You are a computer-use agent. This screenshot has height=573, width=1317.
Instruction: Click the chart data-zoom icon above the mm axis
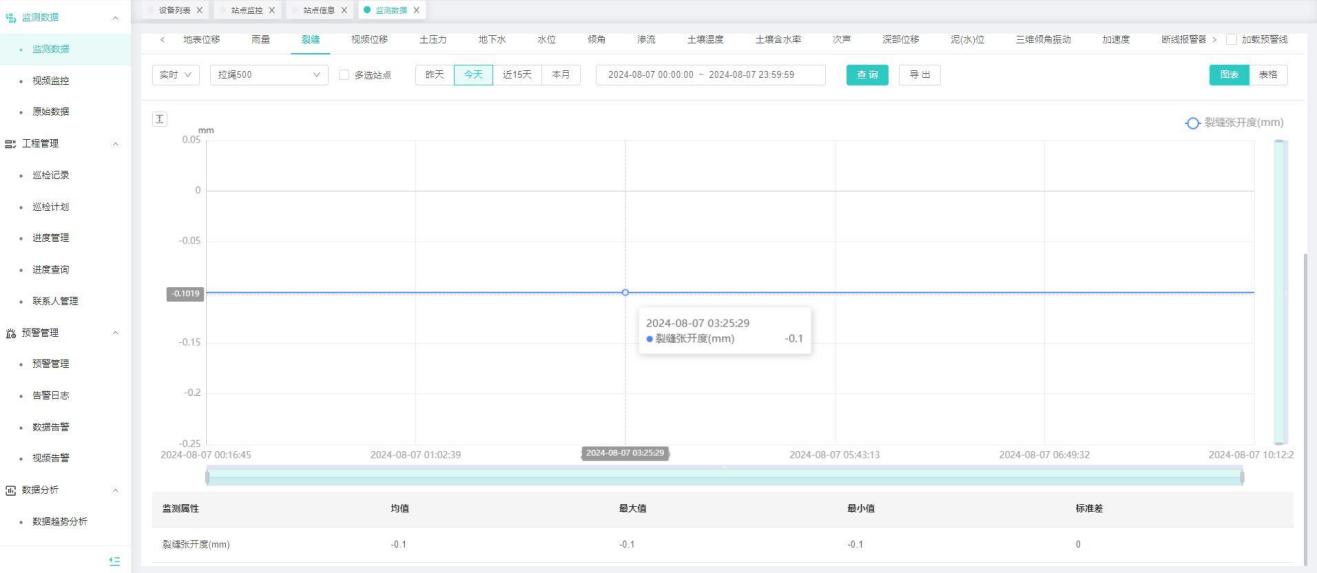pos(157,120)
